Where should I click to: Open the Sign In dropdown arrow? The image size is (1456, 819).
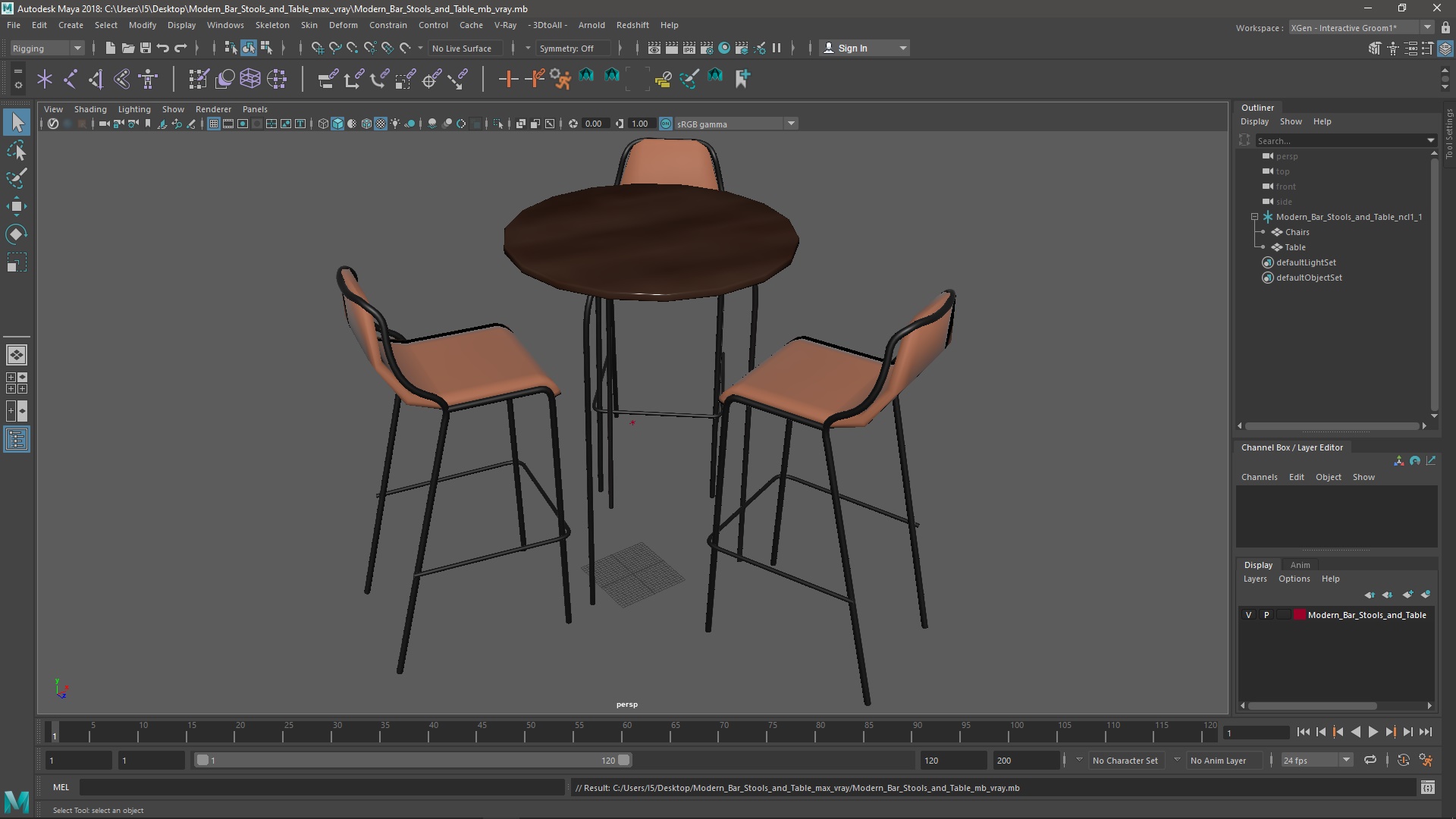(x=902, y=48)
